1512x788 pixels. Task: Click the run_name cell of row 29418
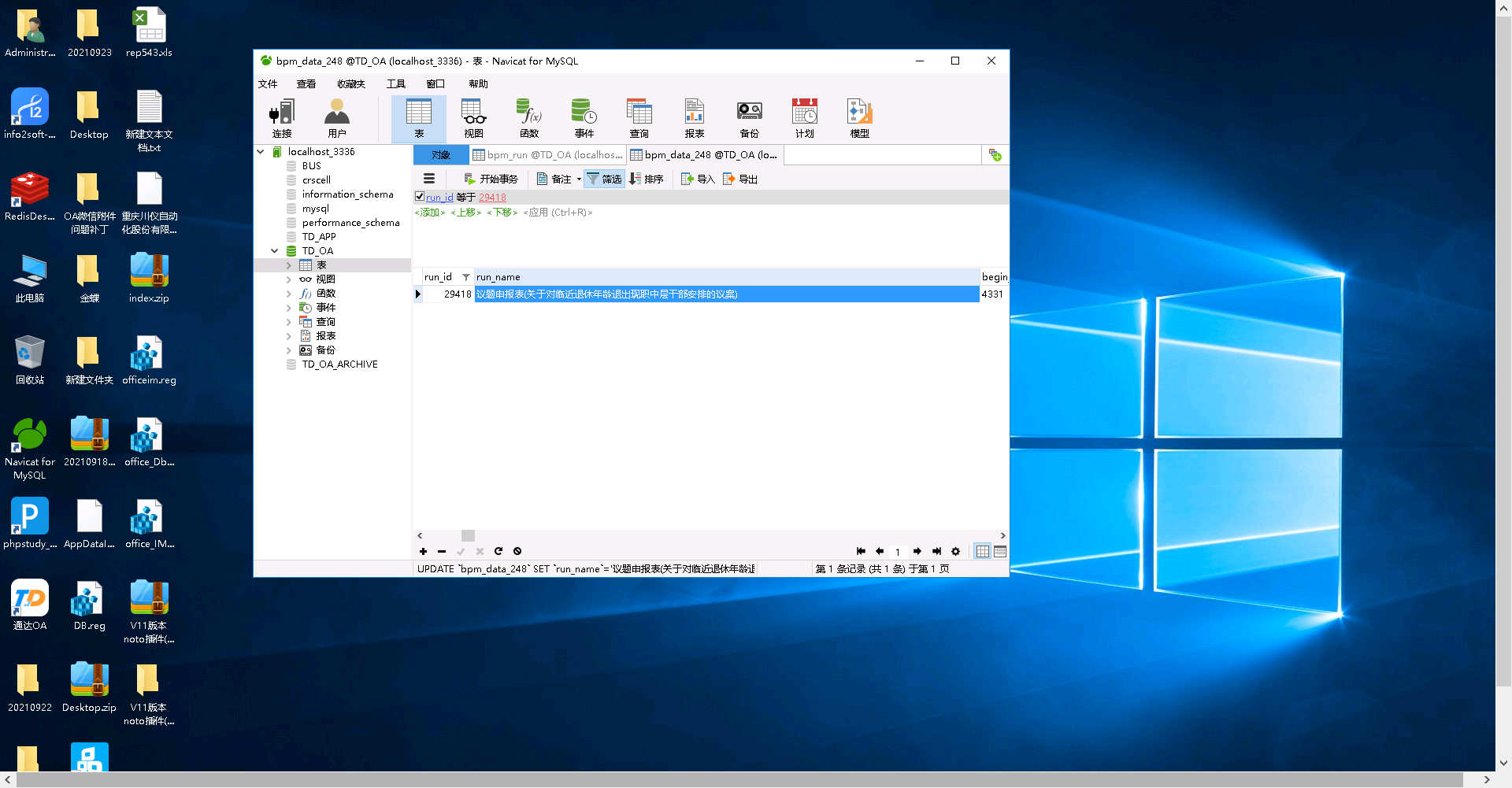[726, 294]
